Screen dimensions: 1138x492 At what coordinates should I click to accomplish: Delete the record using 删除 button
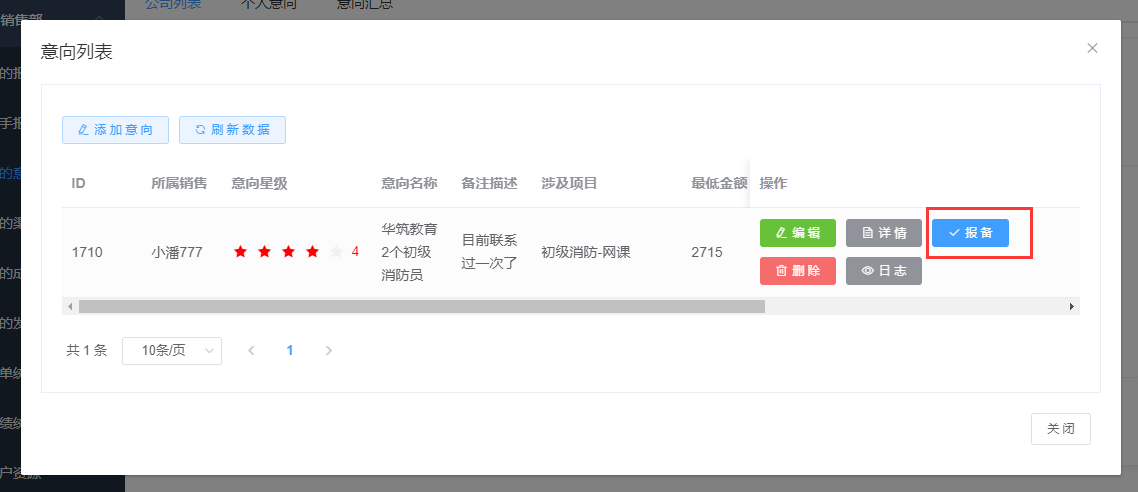797,271
